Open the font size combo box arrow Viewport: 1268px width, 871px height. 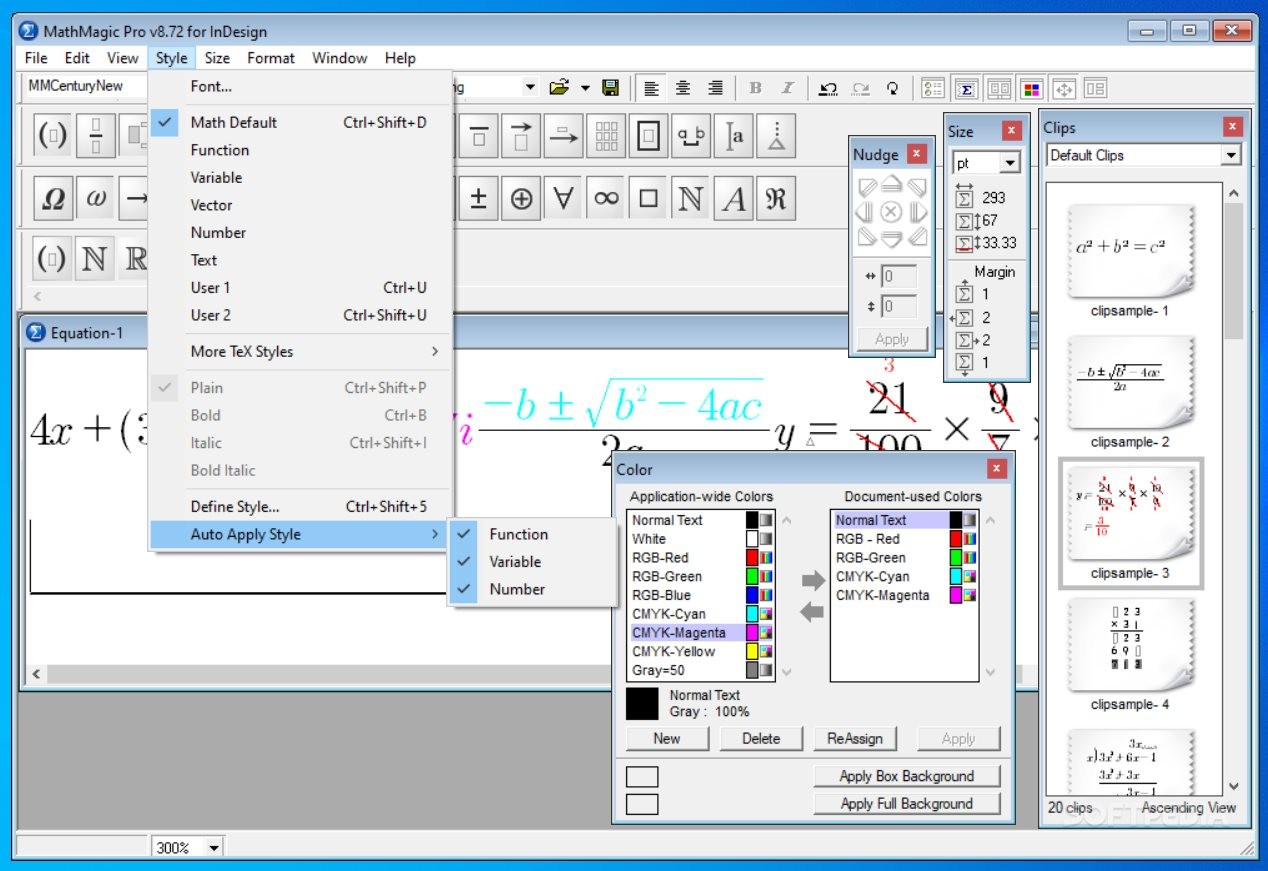(x=530, y=87)
